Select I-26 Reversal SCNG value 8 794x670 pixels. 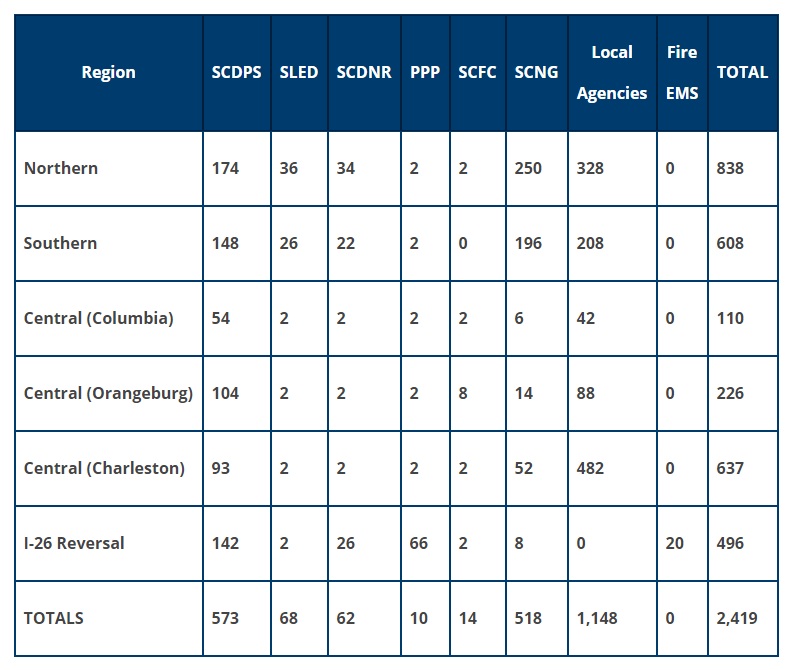tap(519, 543)
